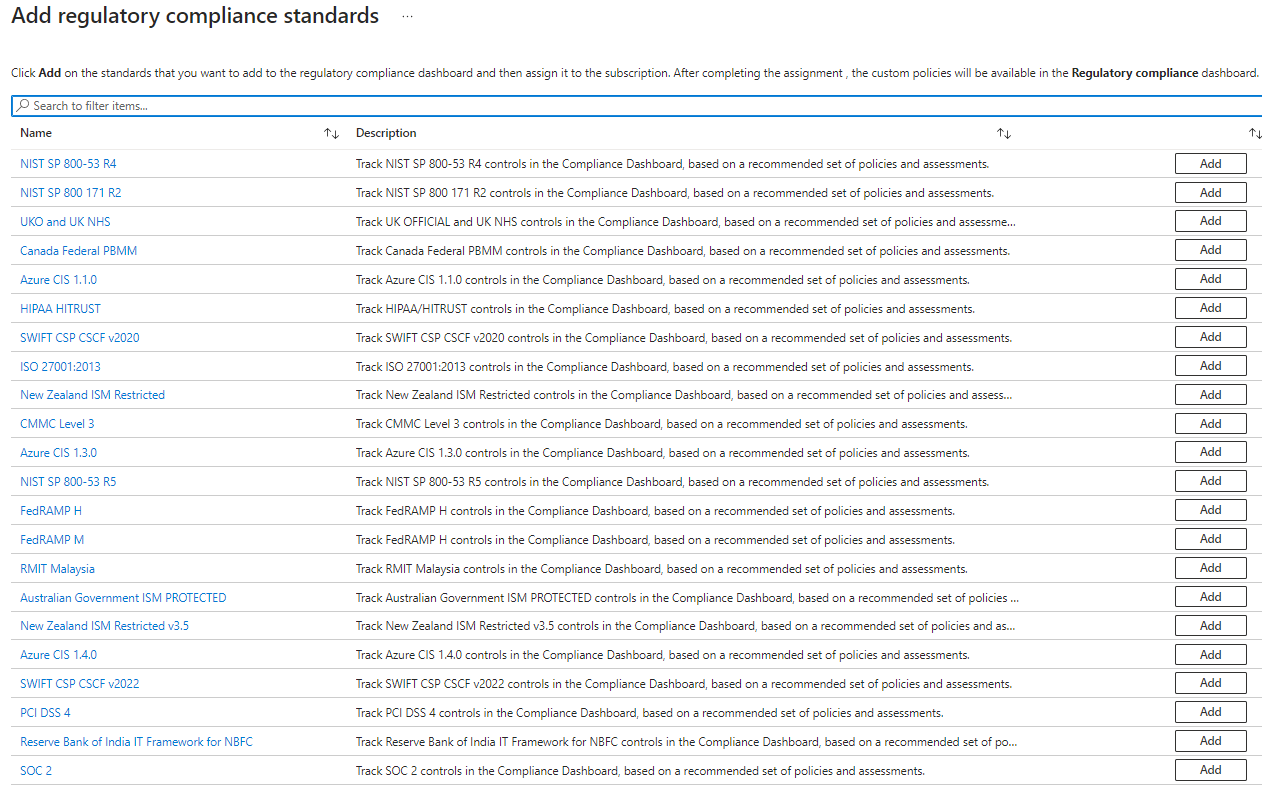Viewport: 1262px width, 785px height.
Task: Open the Canada Federal PBMM link
Action: 78,251
